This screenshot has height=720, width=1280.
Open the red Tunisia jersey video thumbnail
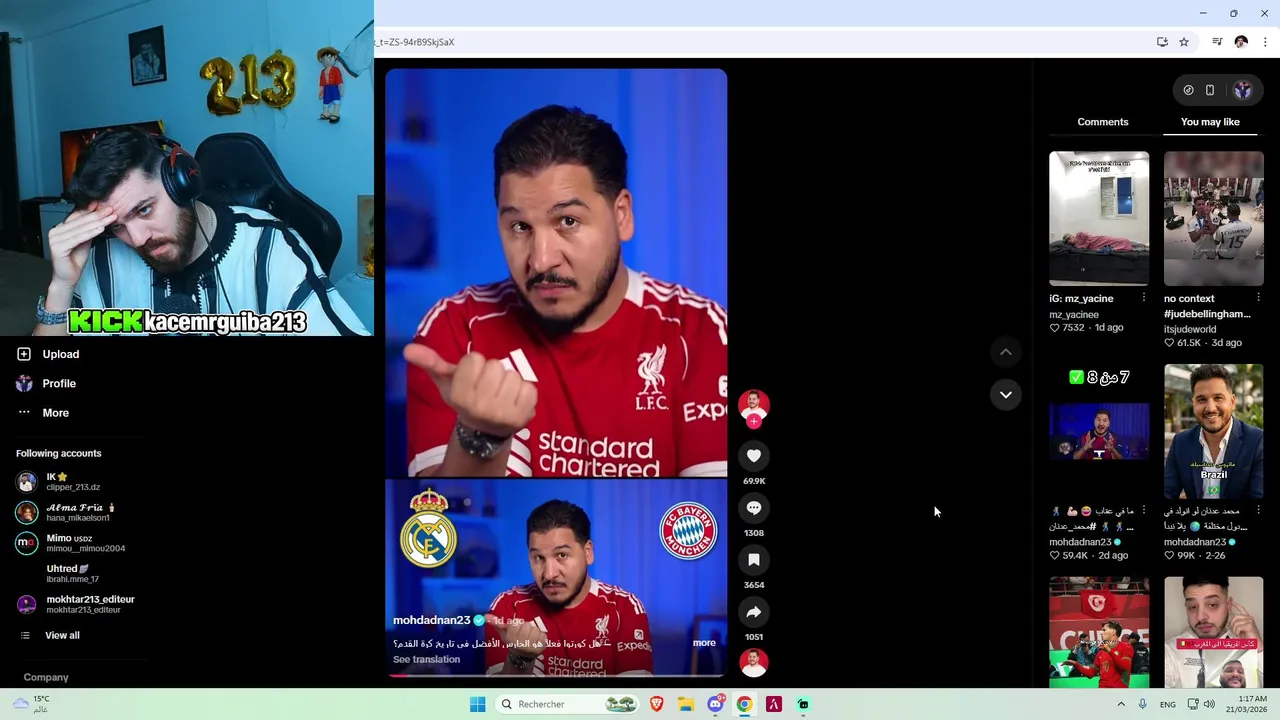[1099, 632]
